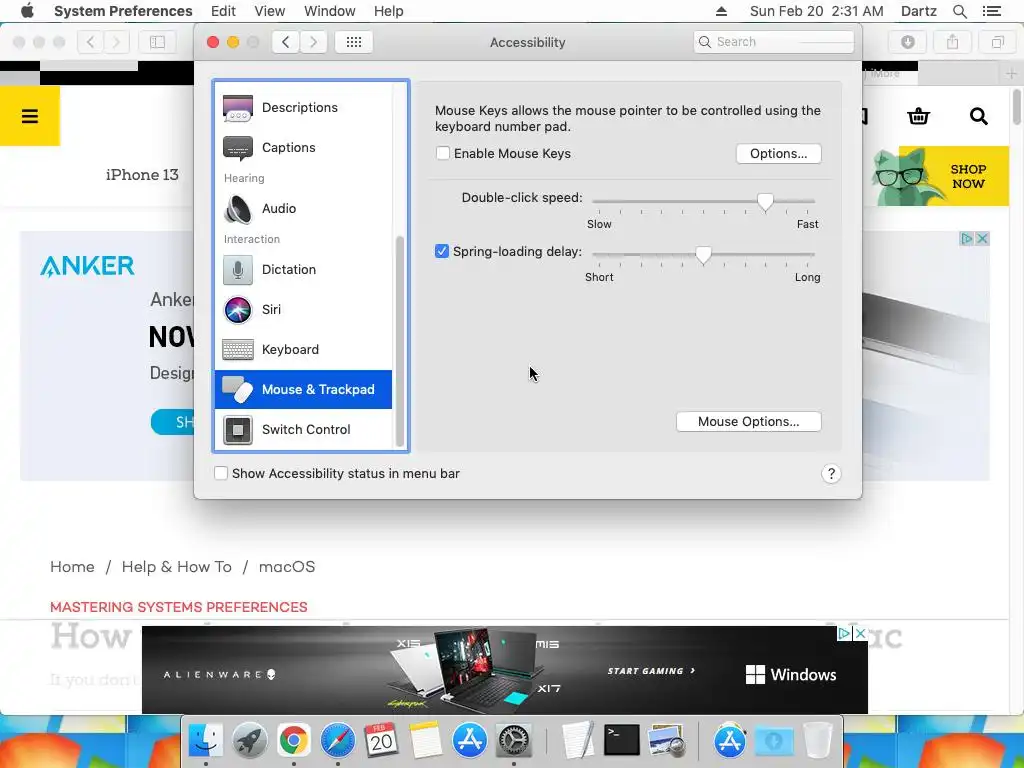Click the Mouse Options... button
1024x768 pixels.
(748, 421)
